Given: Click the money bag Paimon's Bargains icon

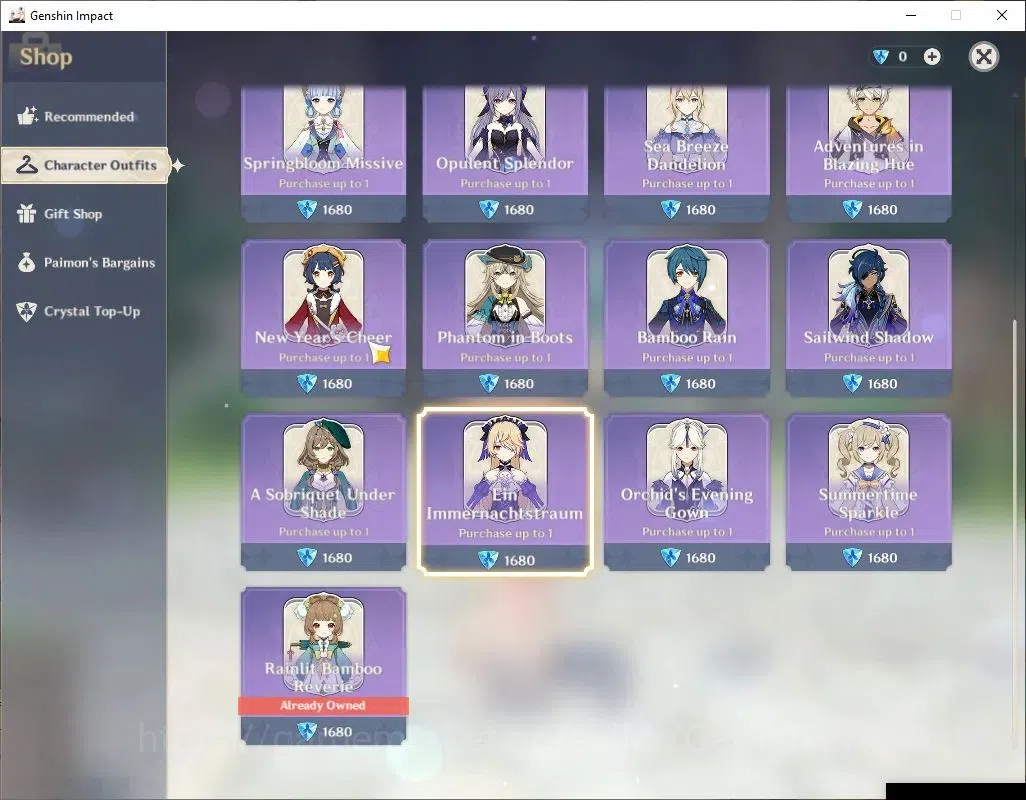Looking at the screenshot, I should click(x=27, y=262).
